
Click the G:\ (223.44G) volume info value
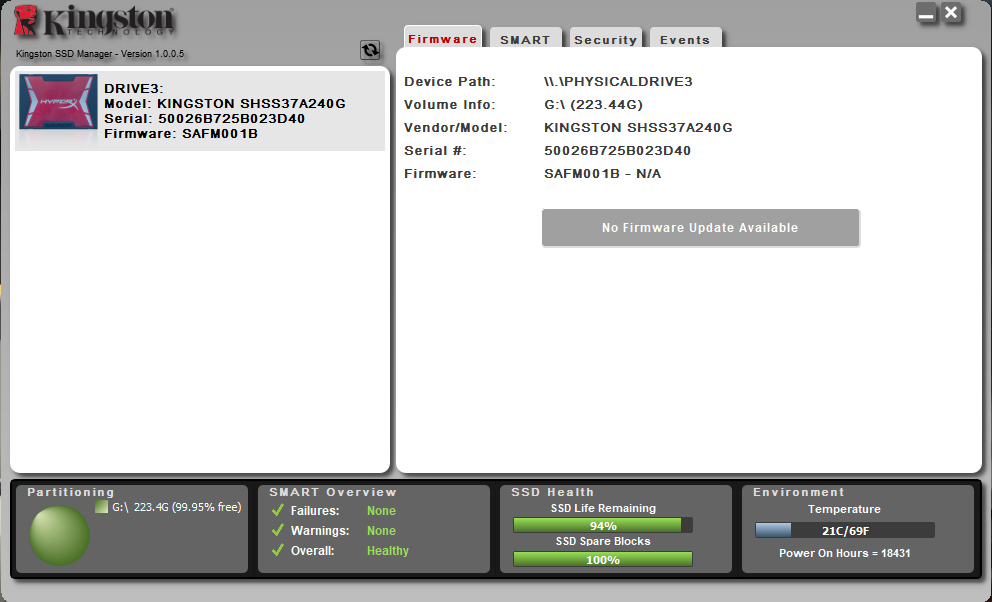tap(593, 105)
